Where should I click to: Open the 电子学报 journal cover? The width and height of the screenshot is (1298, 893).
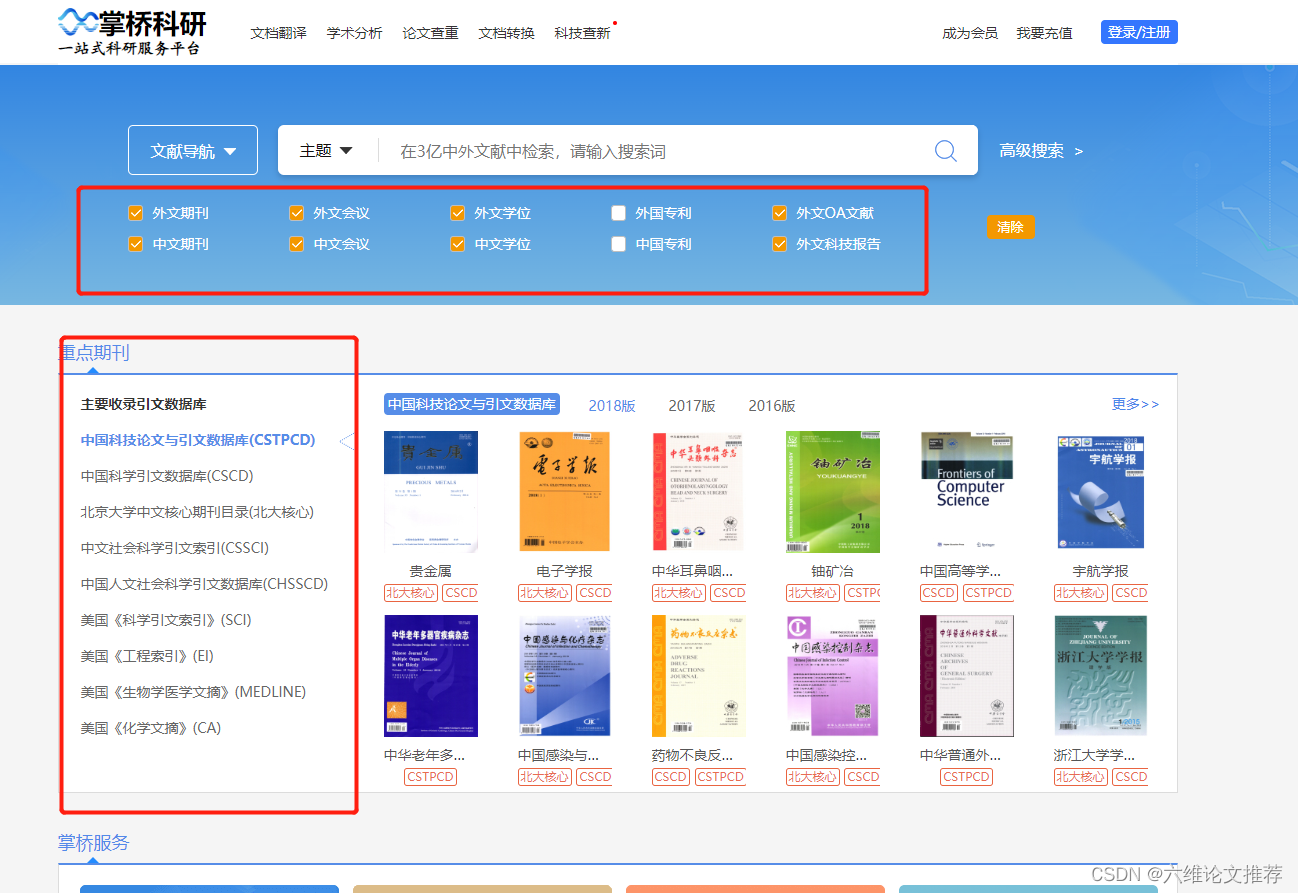[x=565, y=492]
